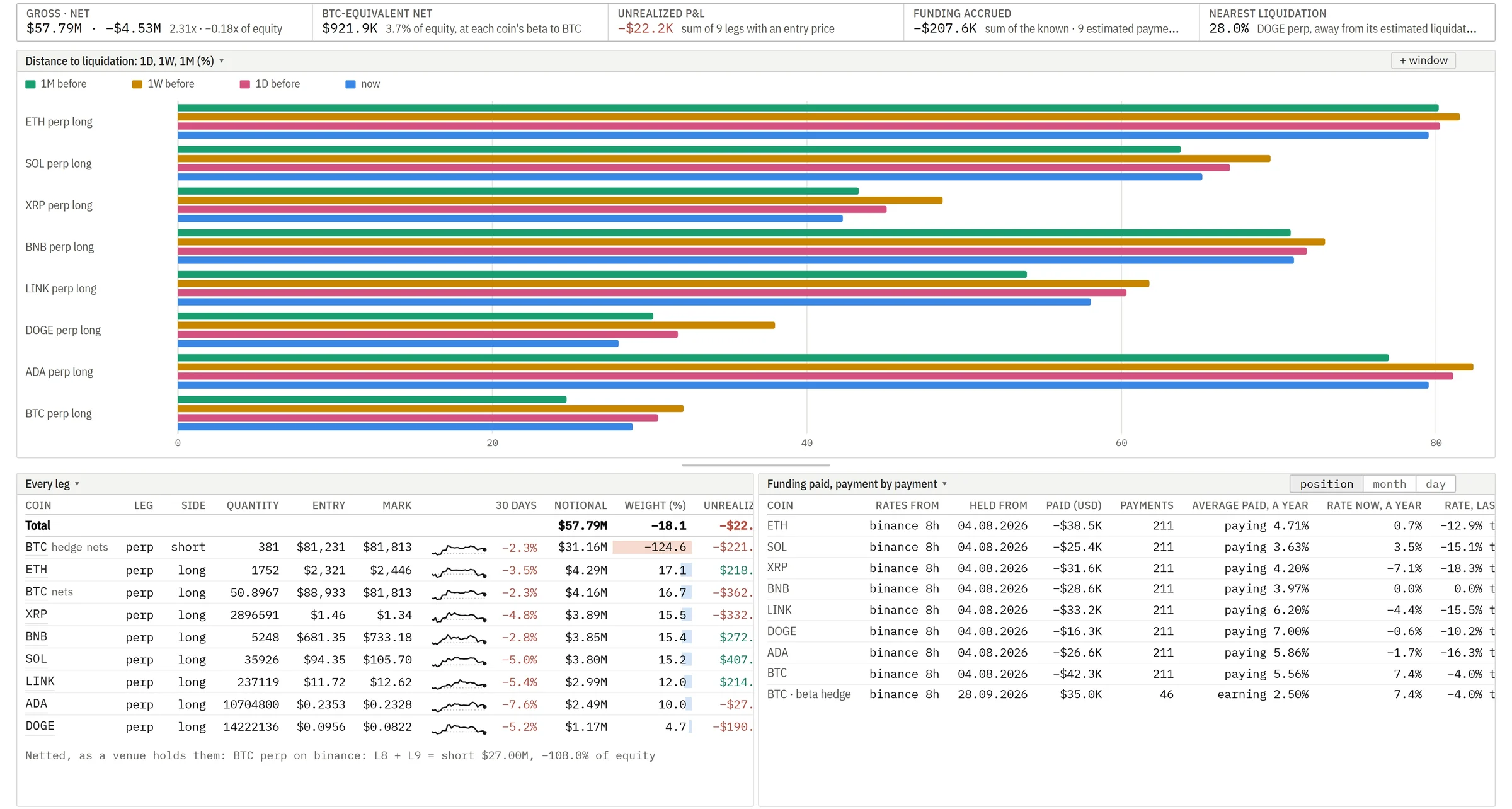Sort legs by NOTIONAL column header
The width and height of the screenshot is (1512, 809).
580,505
